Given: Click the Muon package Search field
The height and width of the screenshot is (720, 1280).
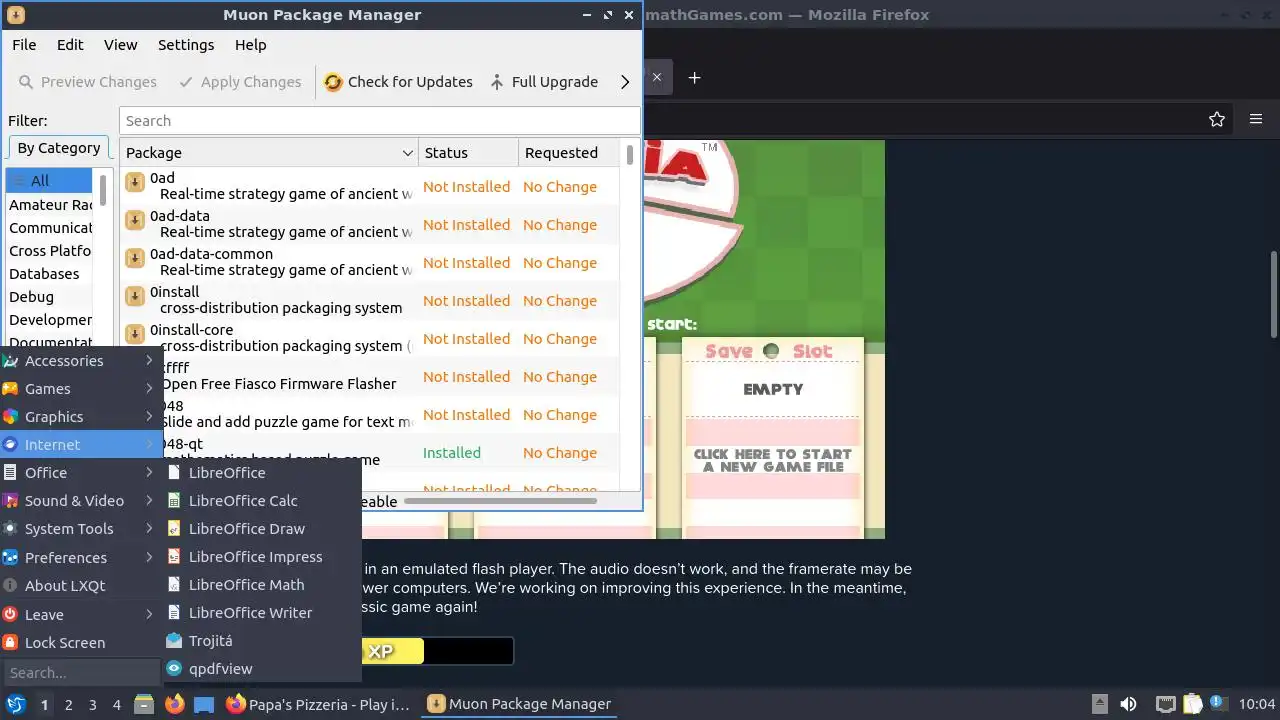Looking at the screenshot, I should pyautogui.click(x=379, y=121).
